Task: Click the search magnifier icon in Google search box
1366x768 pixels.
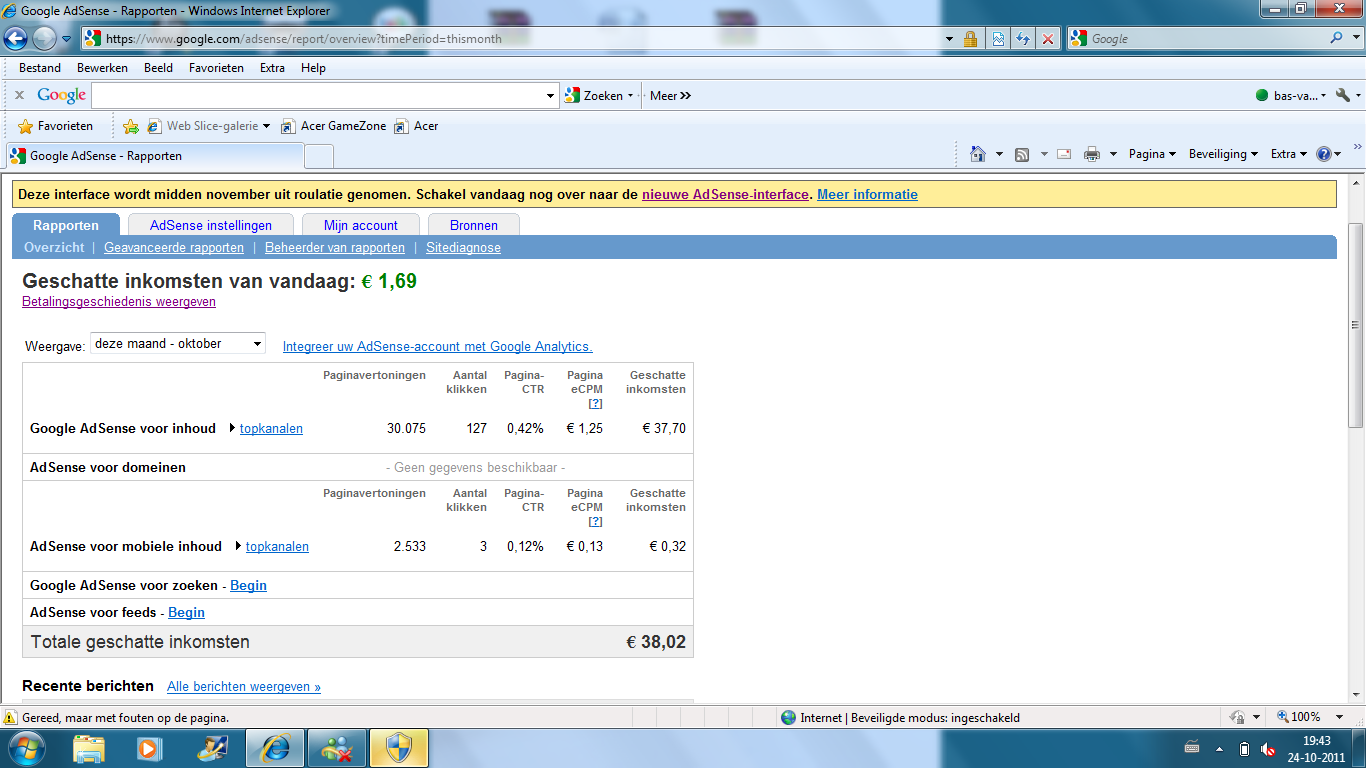Action: 1336,38
